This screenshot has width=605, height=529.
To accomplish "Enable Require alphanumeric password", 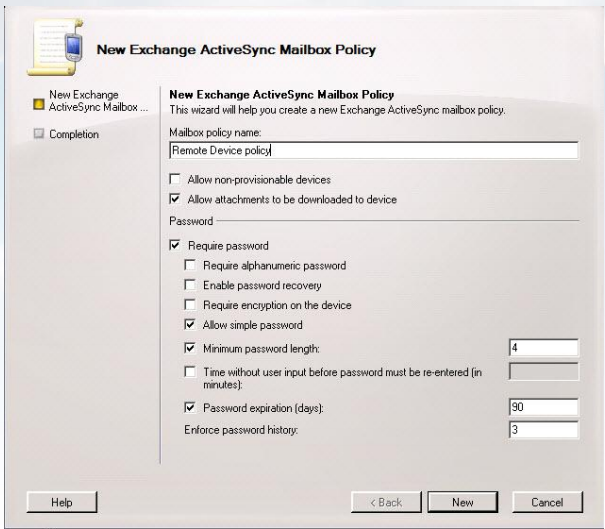I will (x=190, y=265).
